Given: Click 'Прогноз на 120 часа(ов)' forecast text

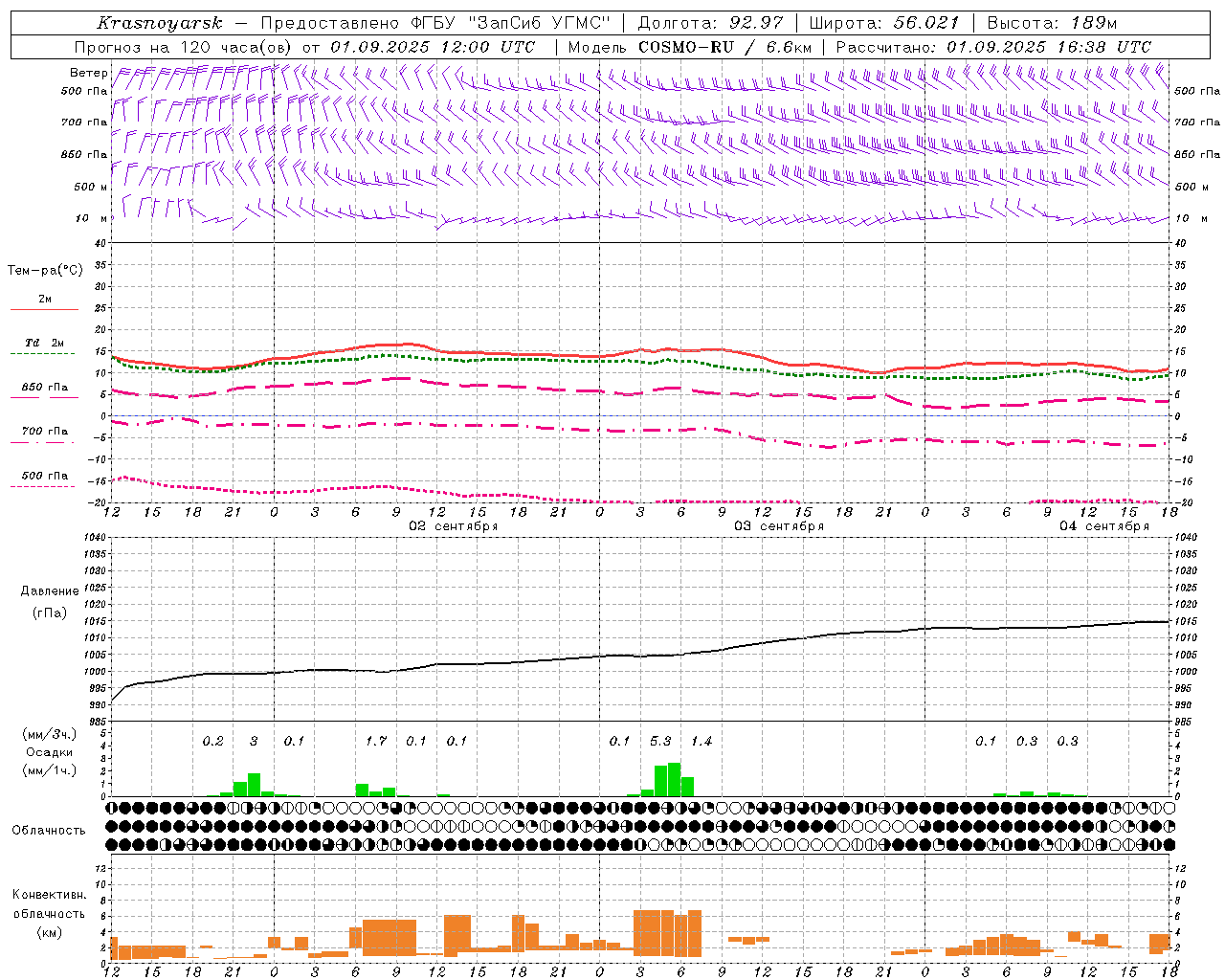Looking at the screenshot, I should pos(184,47).
